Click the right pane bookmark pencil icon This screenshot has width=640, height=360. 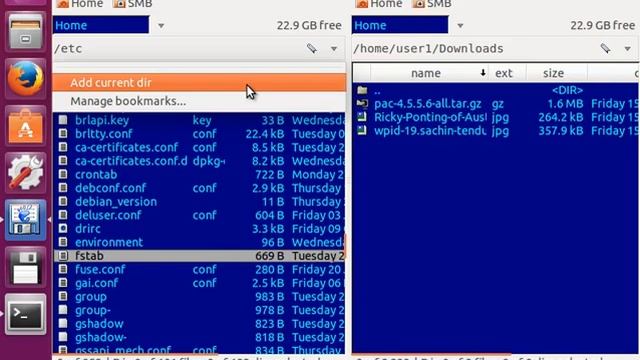pos(606,49)
